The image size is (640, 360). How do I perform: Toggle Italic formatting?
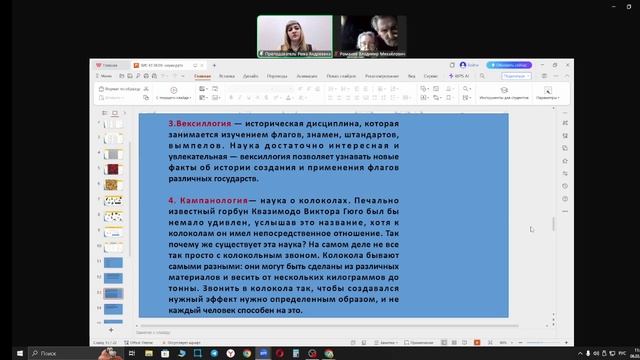[x=240, y=98]
